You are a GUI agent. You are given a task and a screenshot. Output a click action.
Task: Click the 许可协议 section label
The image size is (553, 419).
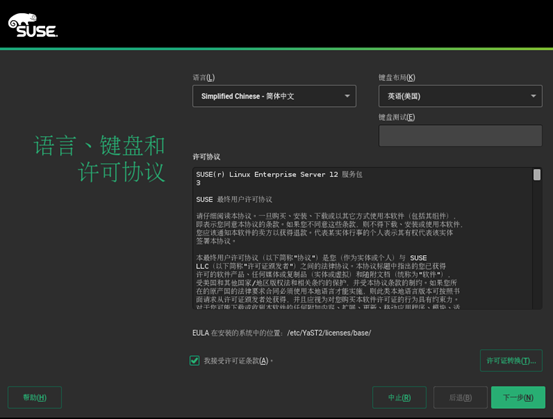(206, 157)
